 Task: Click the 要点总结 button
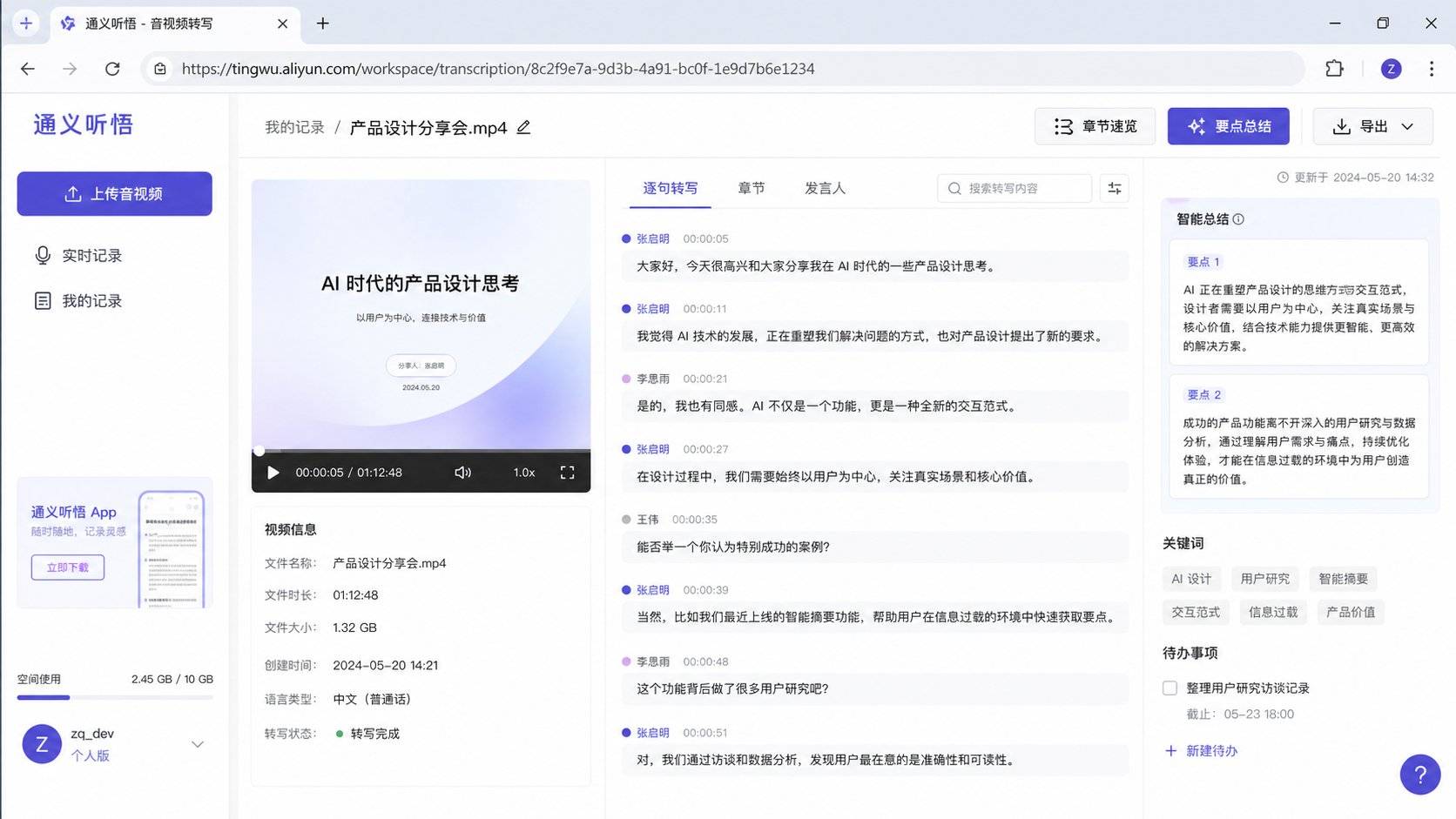coord(1228,126)
